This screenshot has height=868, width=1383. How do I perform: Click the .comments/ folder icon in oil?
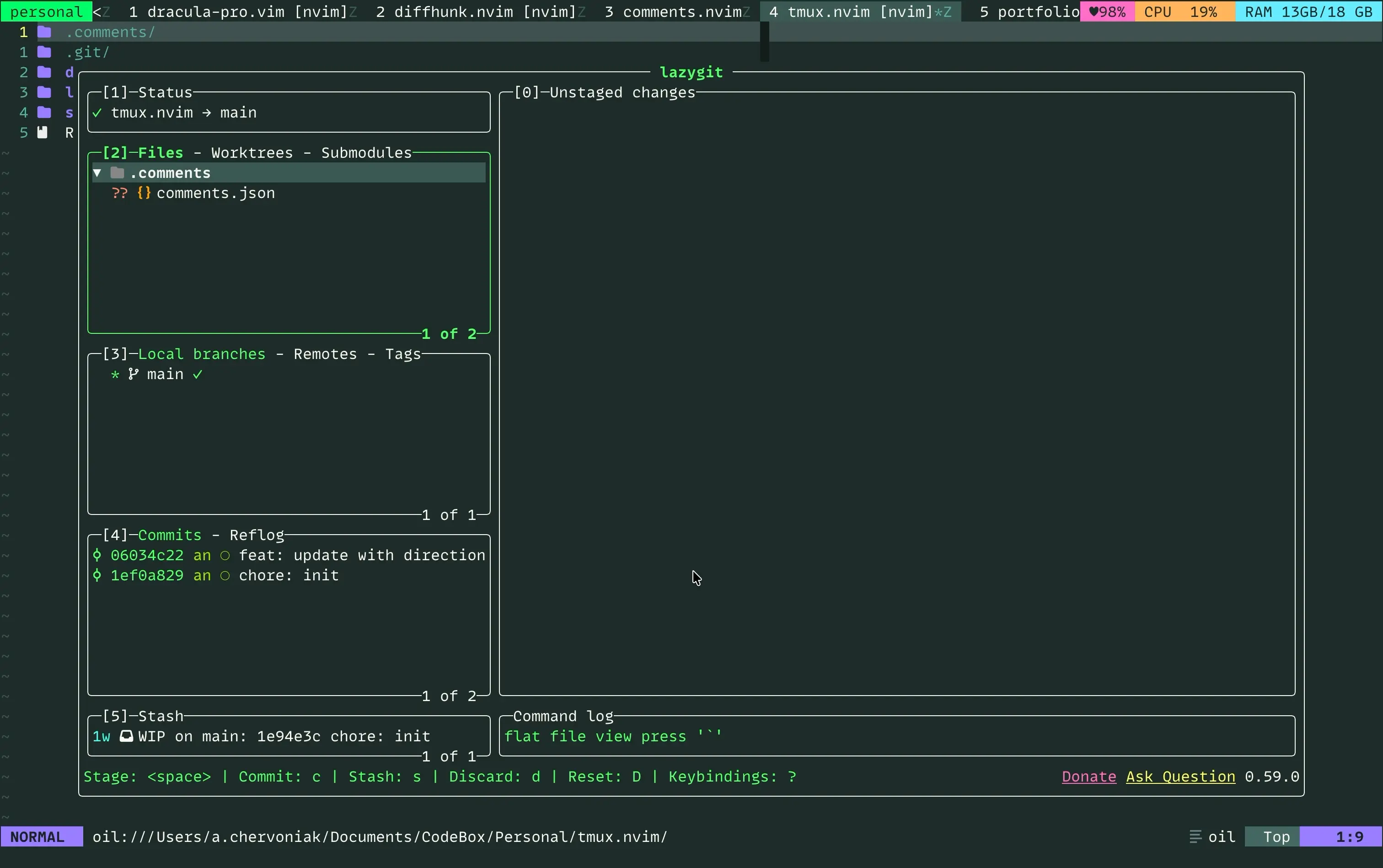pos(44,32)
